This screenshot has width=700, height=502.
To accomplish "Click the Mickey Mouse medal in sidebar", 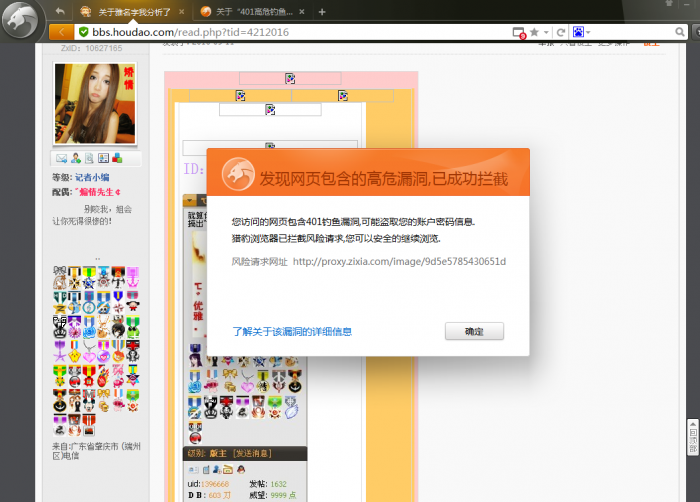I will 89,400.
